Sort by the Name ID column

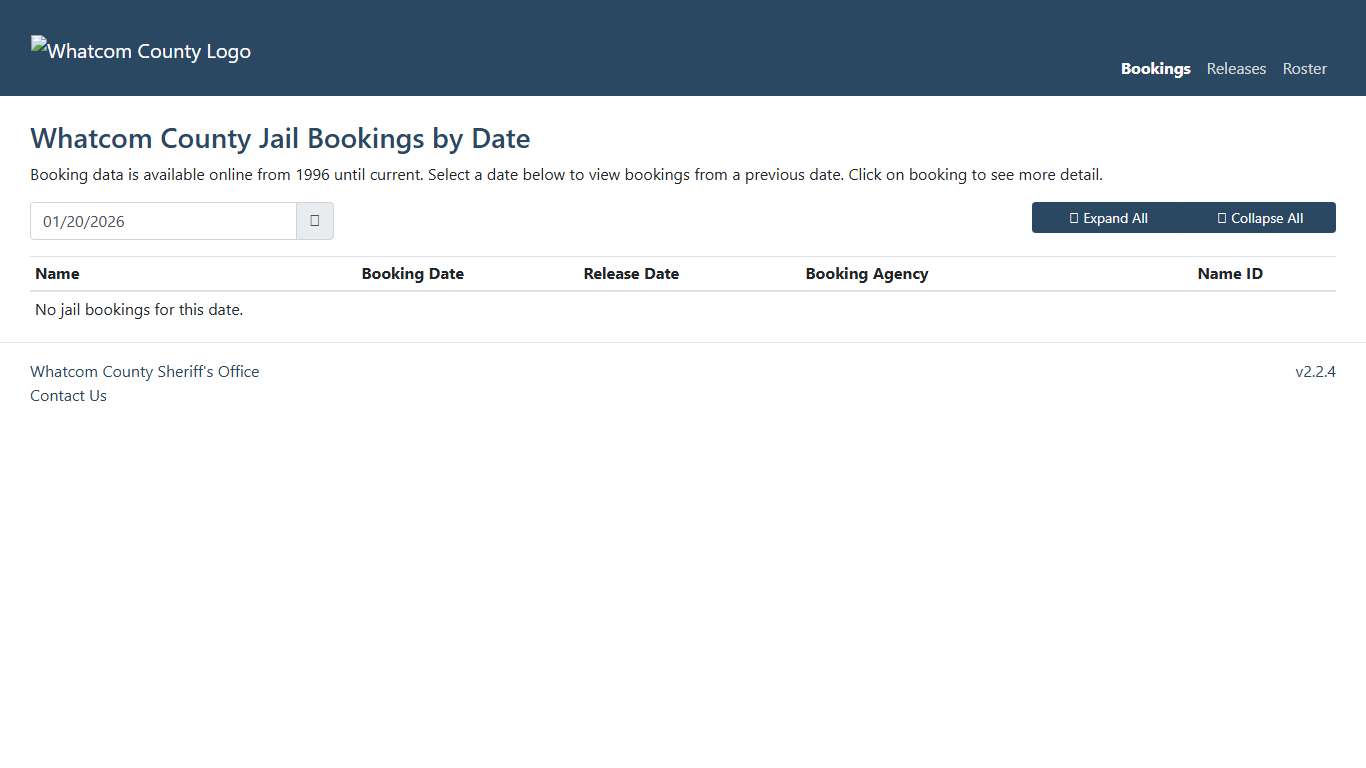point(1230,273)
